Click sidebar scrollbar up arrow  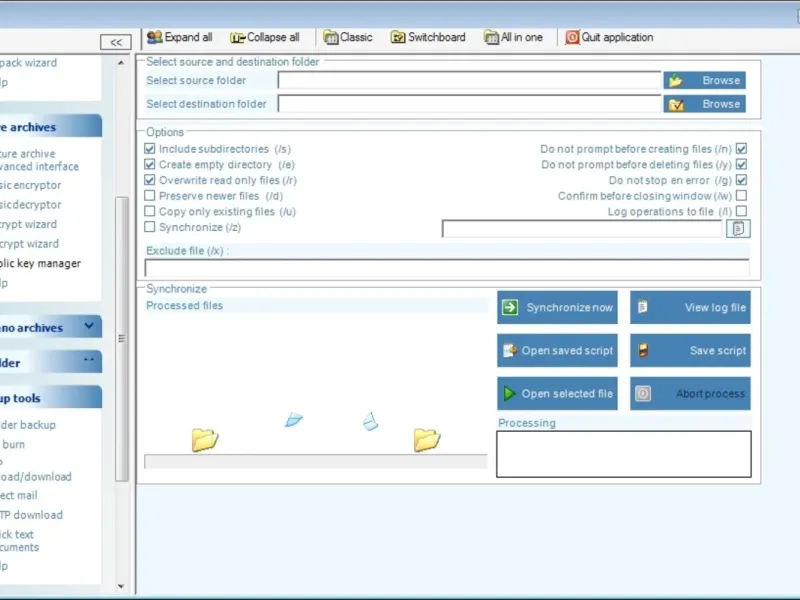(121, 63)
